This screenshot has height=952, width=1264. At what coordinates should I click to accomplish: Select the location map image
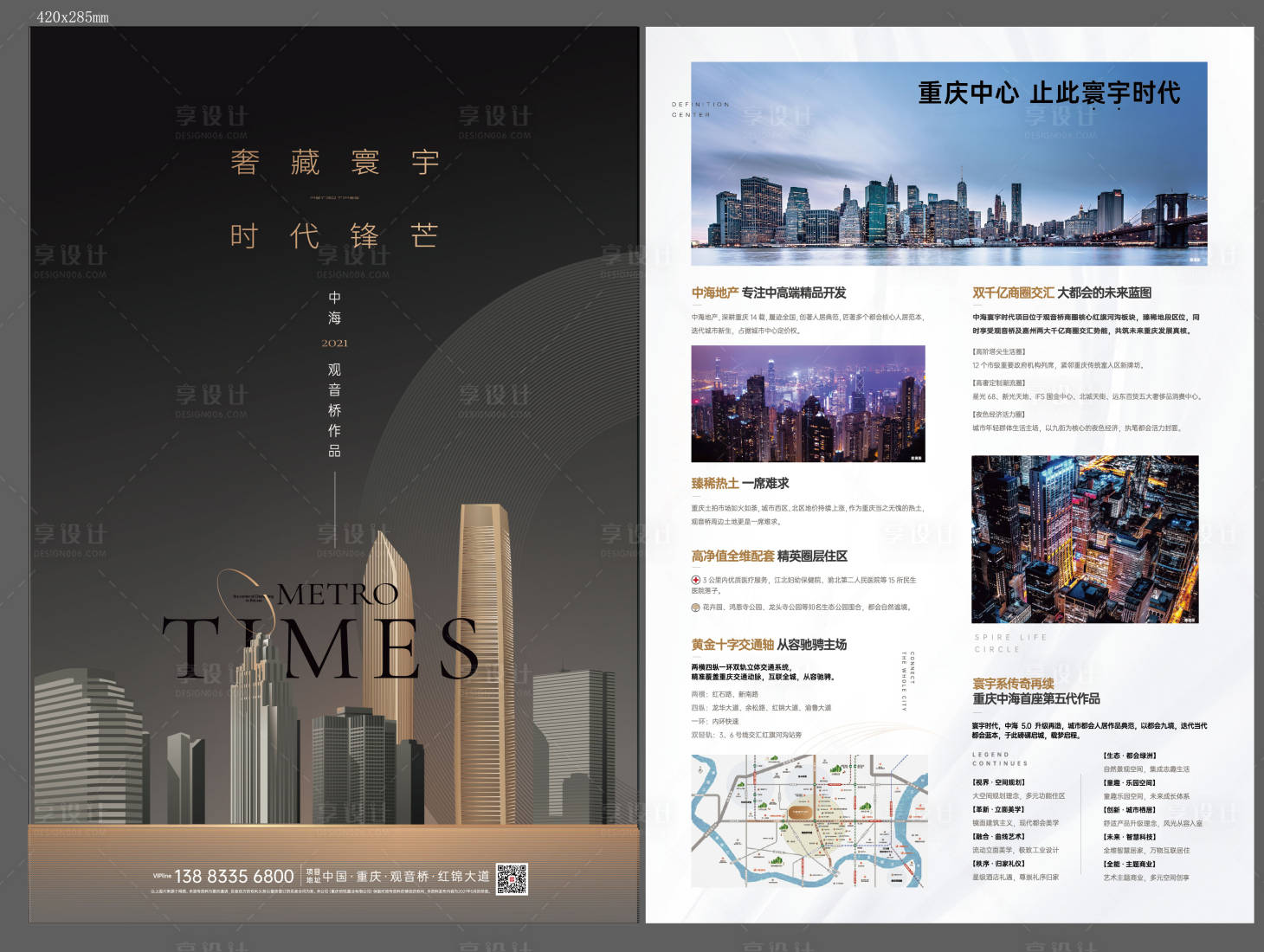tap(809, 820)
